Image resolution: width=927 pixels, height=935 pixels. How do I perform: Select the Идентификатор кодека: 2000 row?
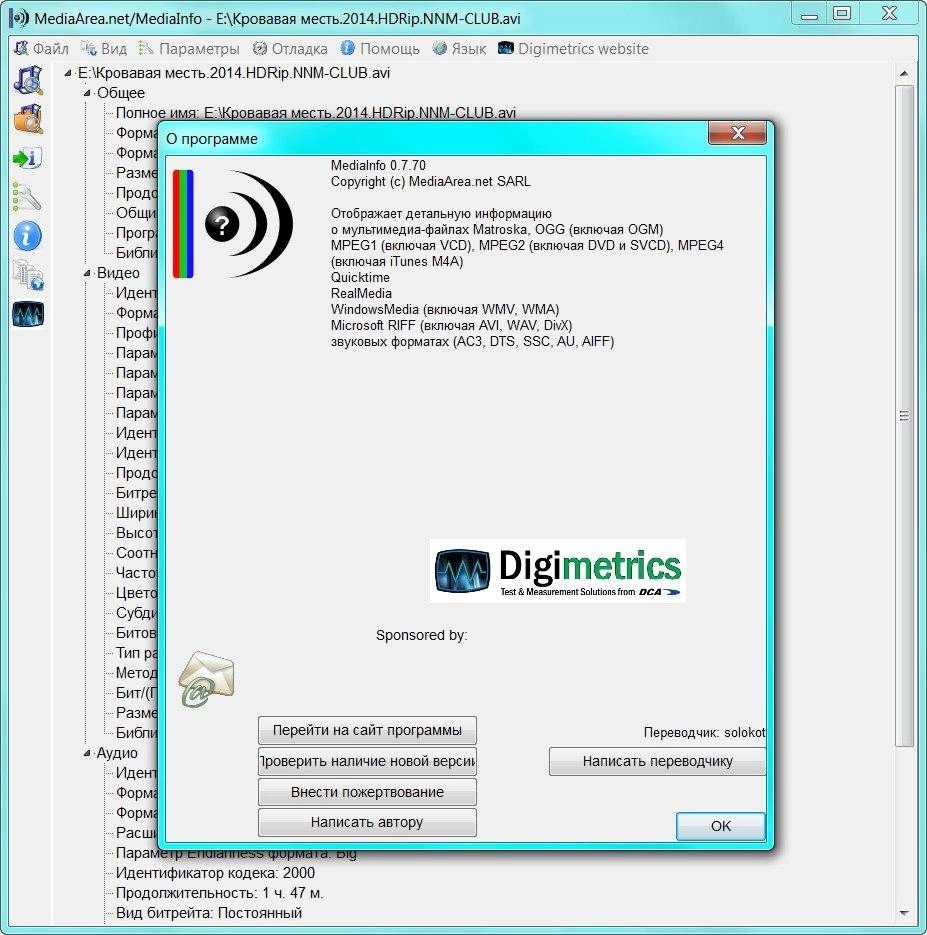[x=215, y=873]
